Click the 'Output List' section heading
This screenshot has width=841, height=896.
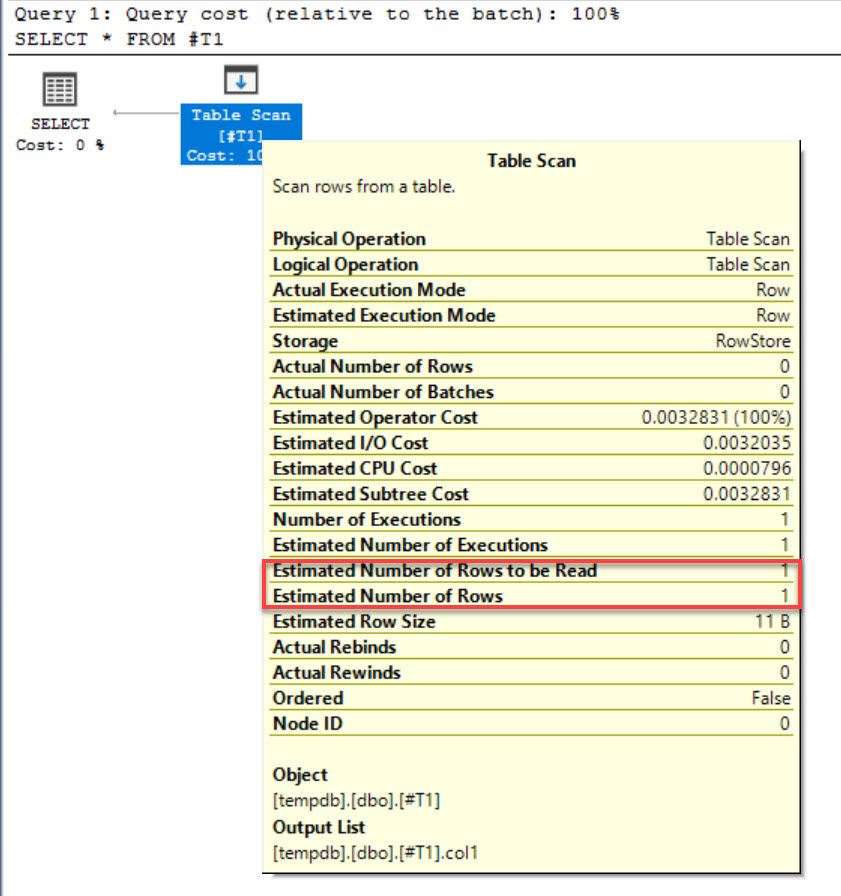pos(319,827)
